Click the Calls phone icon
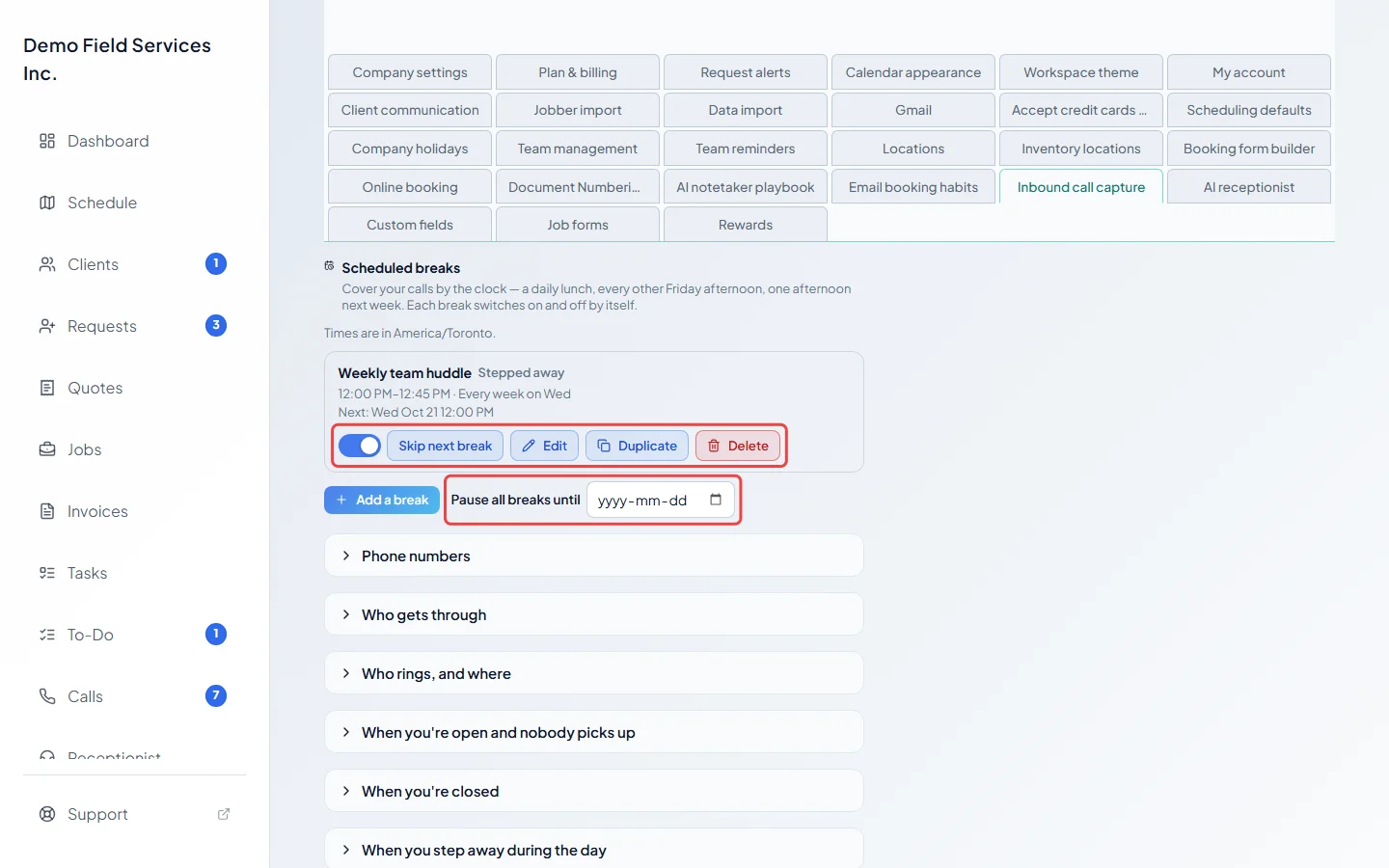This screenshot has width=1389, height=868. tap(47, 696)
